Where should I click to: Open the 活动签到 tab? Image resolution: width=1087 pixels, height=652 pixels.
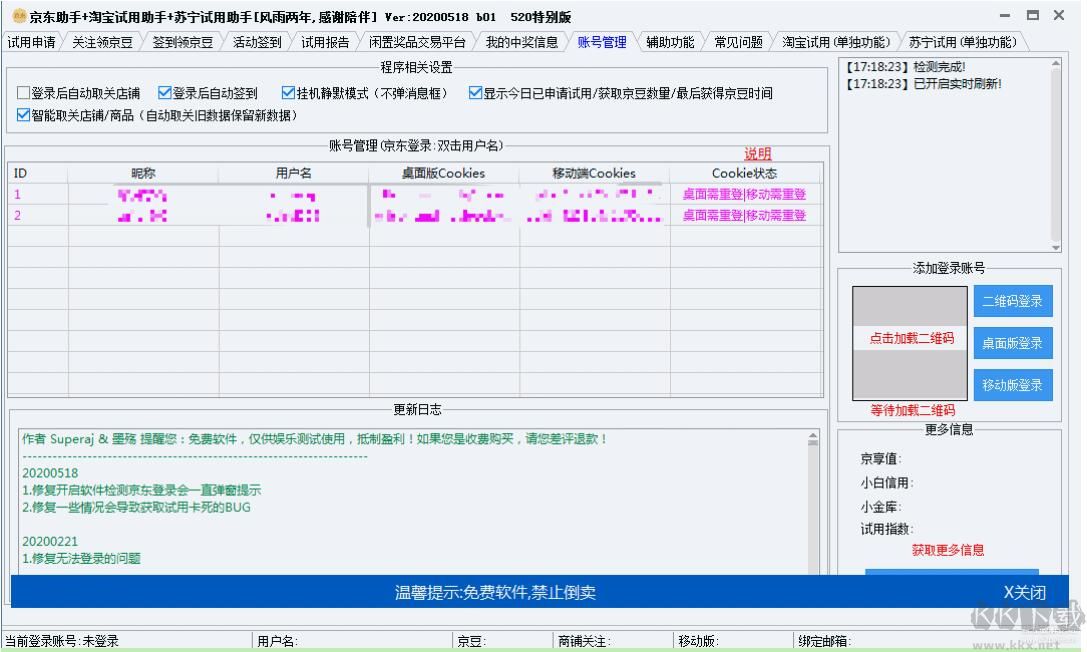point(253,42)
